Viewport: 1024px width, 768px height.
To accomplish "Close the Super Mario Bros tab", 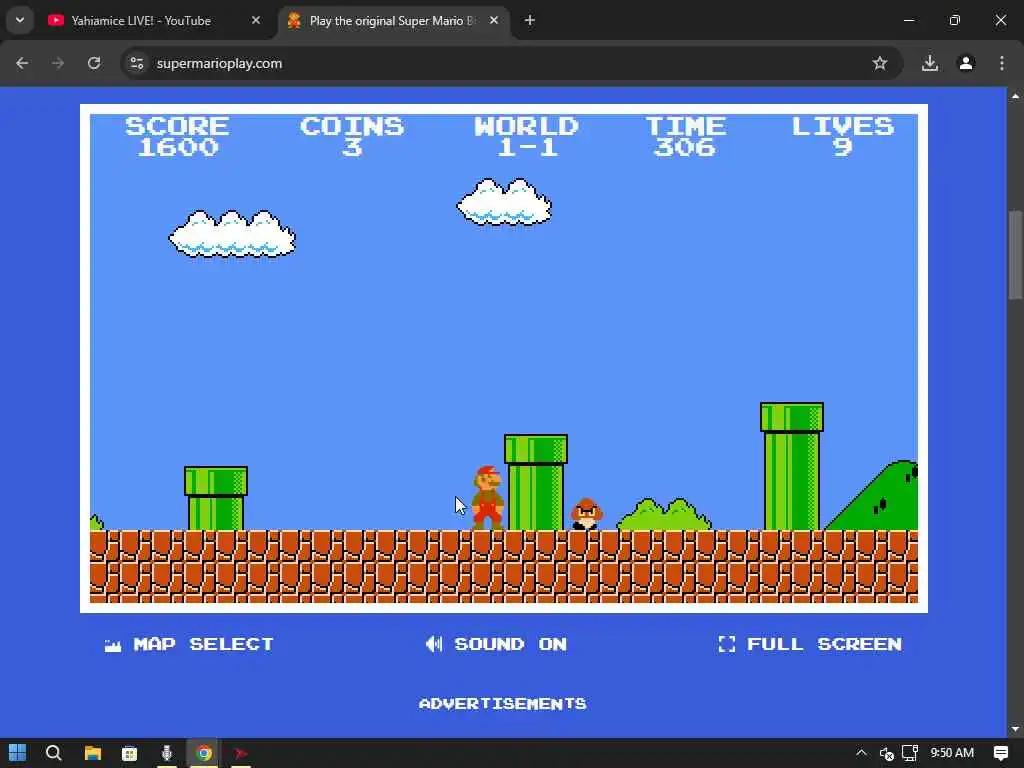I will pos(494,21).
